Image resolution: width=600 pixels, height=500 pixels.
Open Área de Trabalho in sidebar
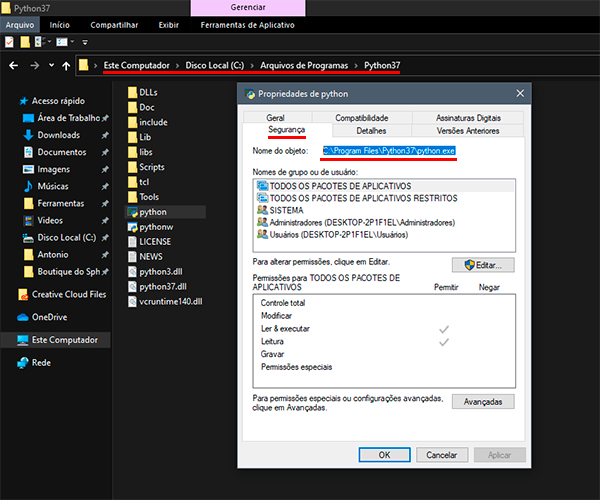[x=69, y=118]
